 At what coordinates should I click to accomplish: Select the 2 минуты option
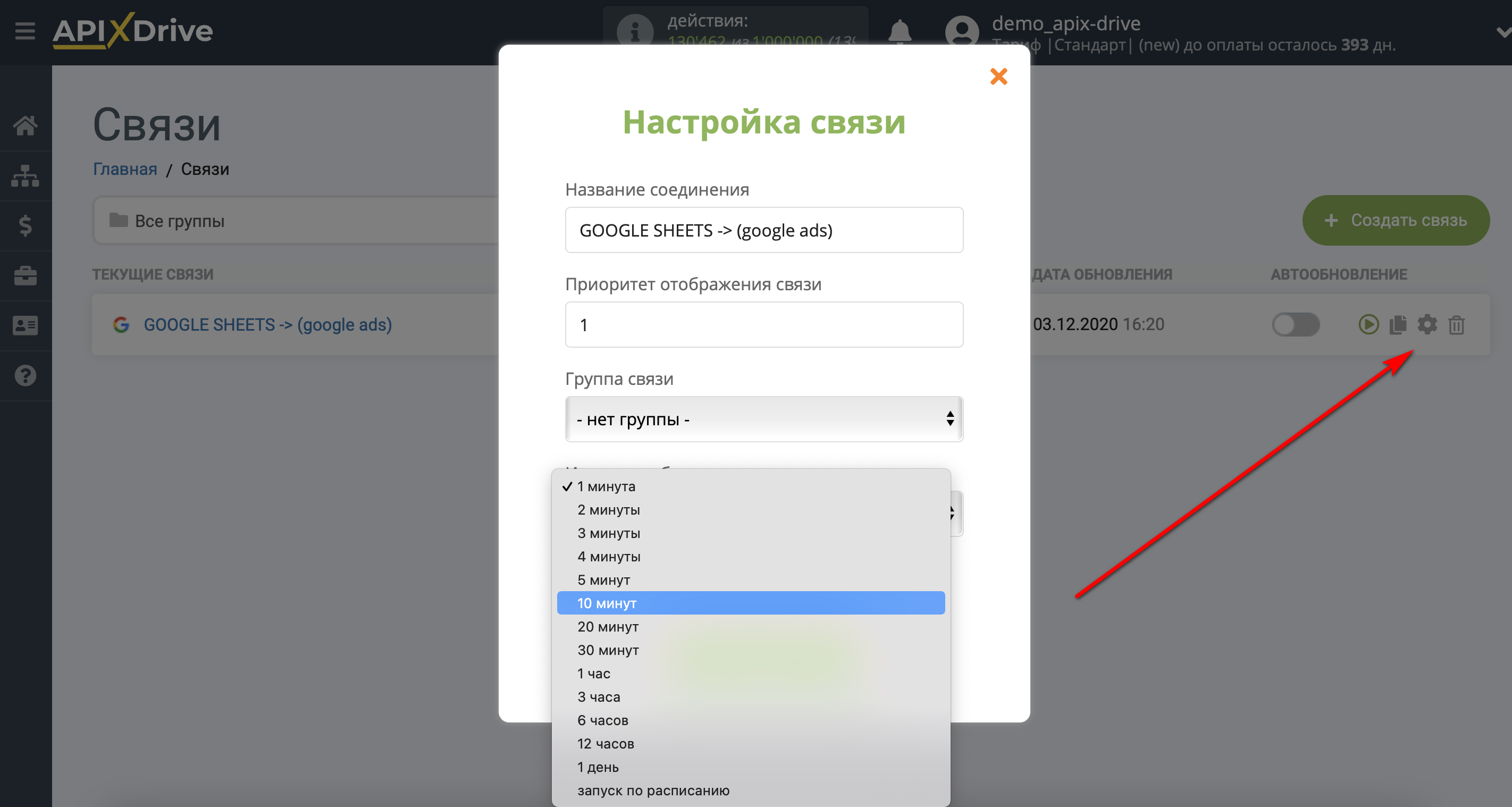click(x=751, y=510)
